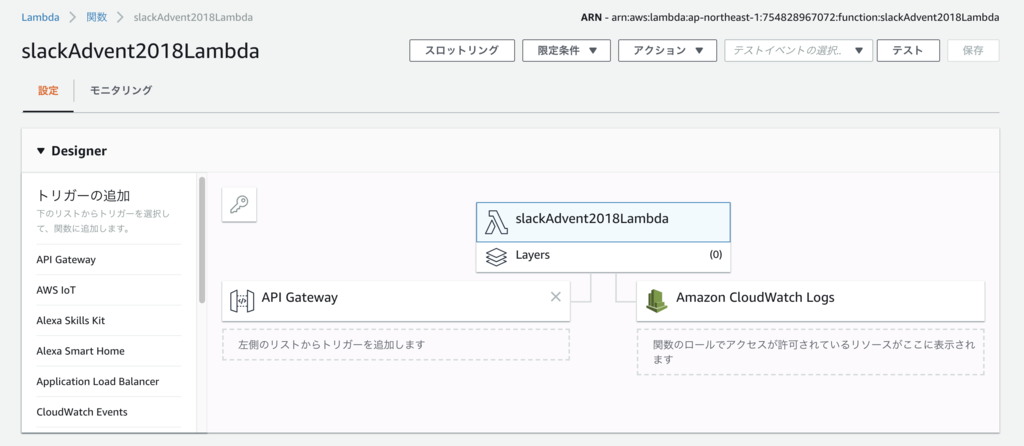The width and height of the screenshot is (1024, 446).
Task: Go to Lambda breadcrumb link
Action: pyautogui.click(x=40, y=17)
